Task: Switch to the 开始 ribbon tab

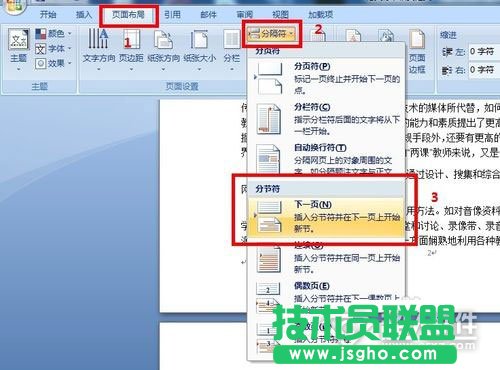Action: (x=48, y=14)
